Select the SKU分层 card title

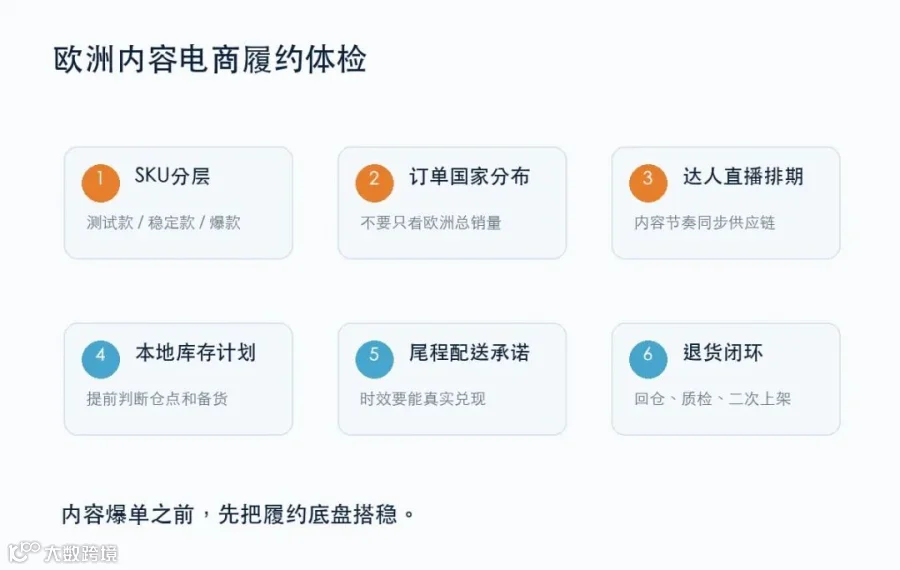click(x=172, y=176)
